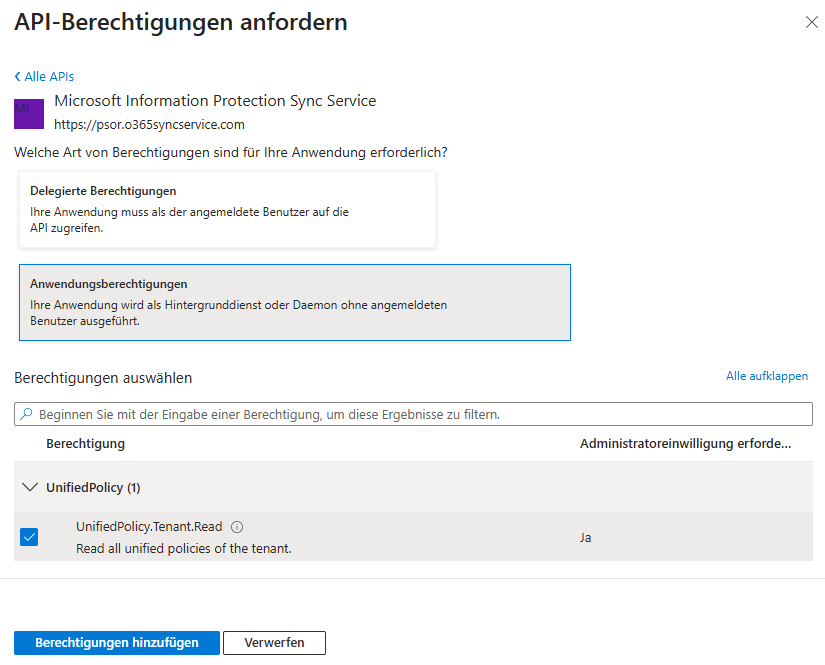The width and height of the screenshot is (825, 665).
Task: Click the Microsoft Information Protection Sync Service logo
Action: coord(28,112)
